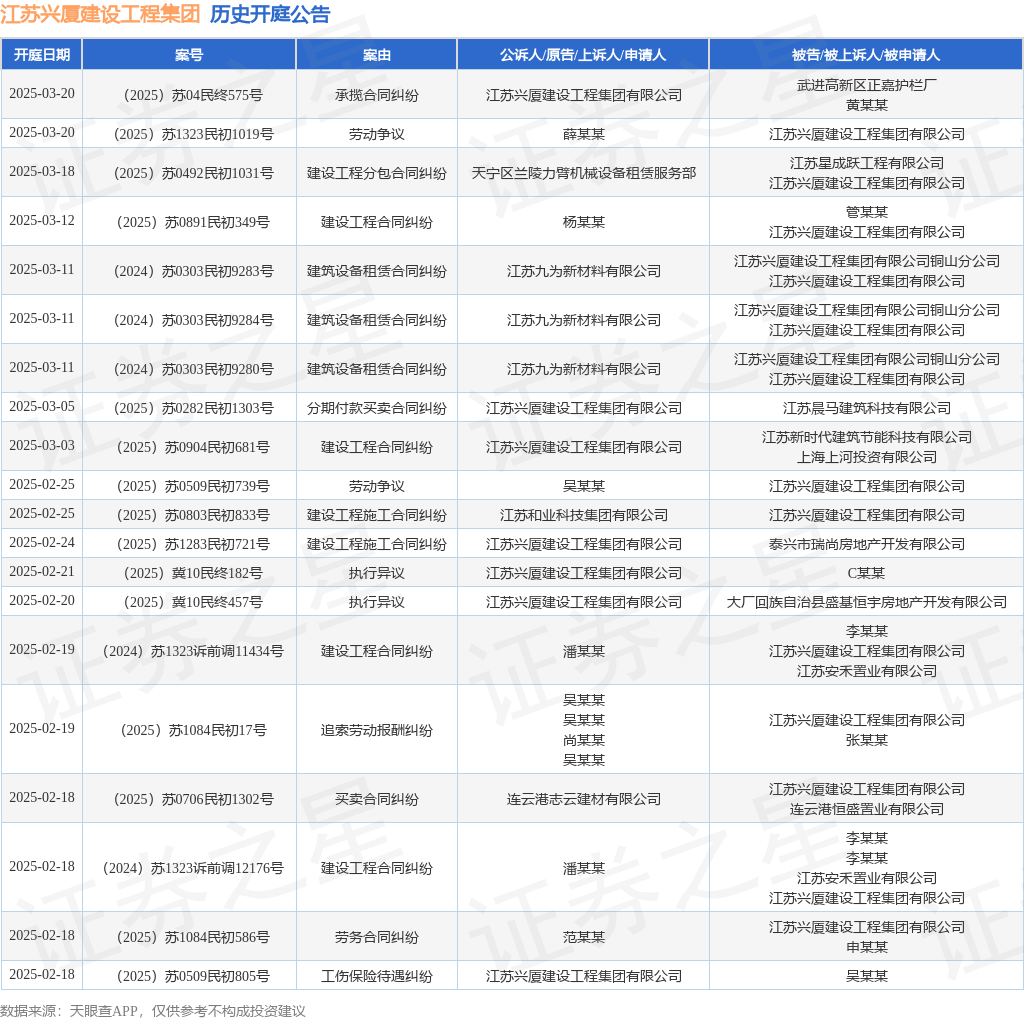Click defendant 张某某

(867, 741)
